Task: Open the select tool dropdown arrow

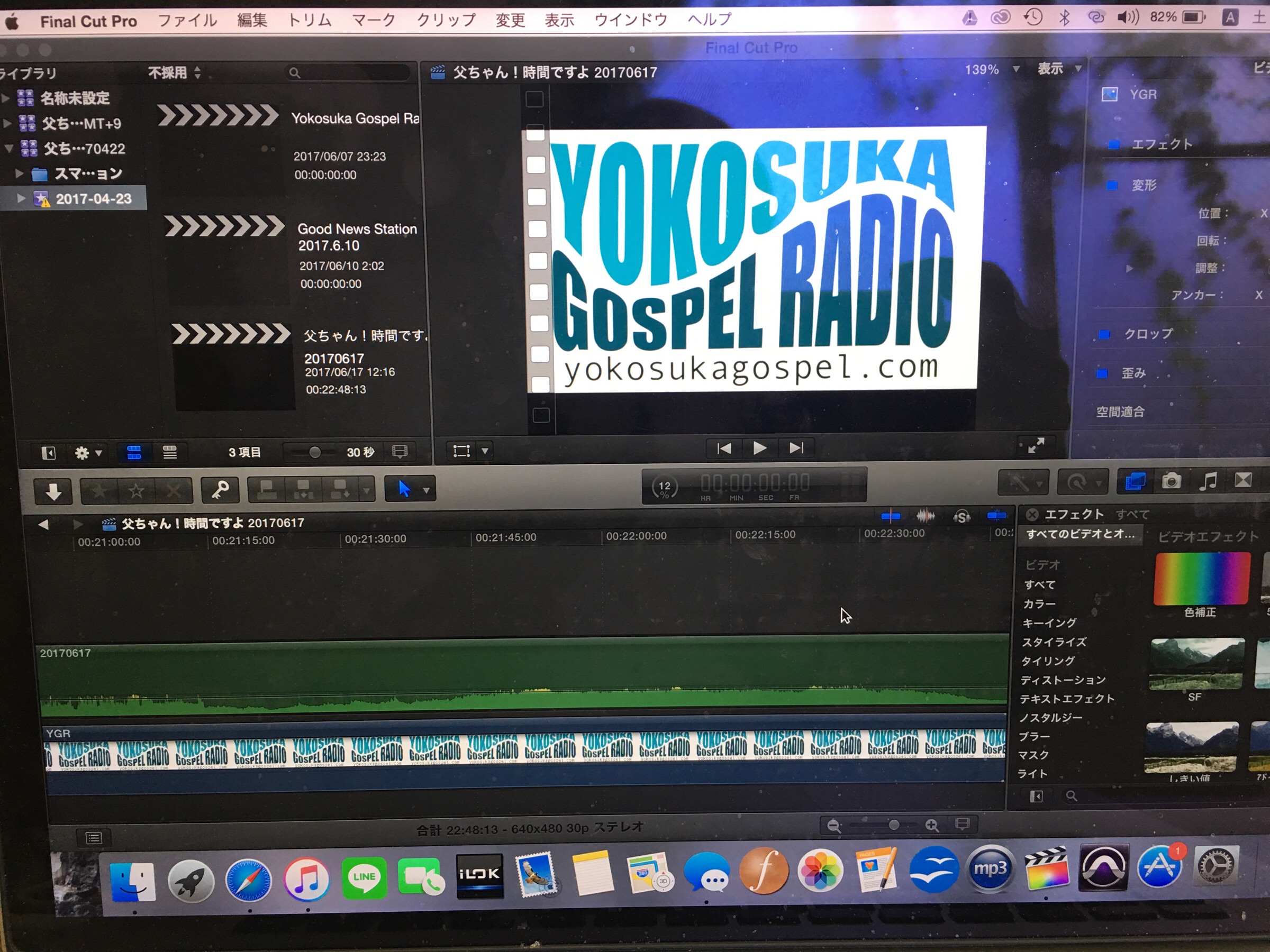Action: (426, 490)
